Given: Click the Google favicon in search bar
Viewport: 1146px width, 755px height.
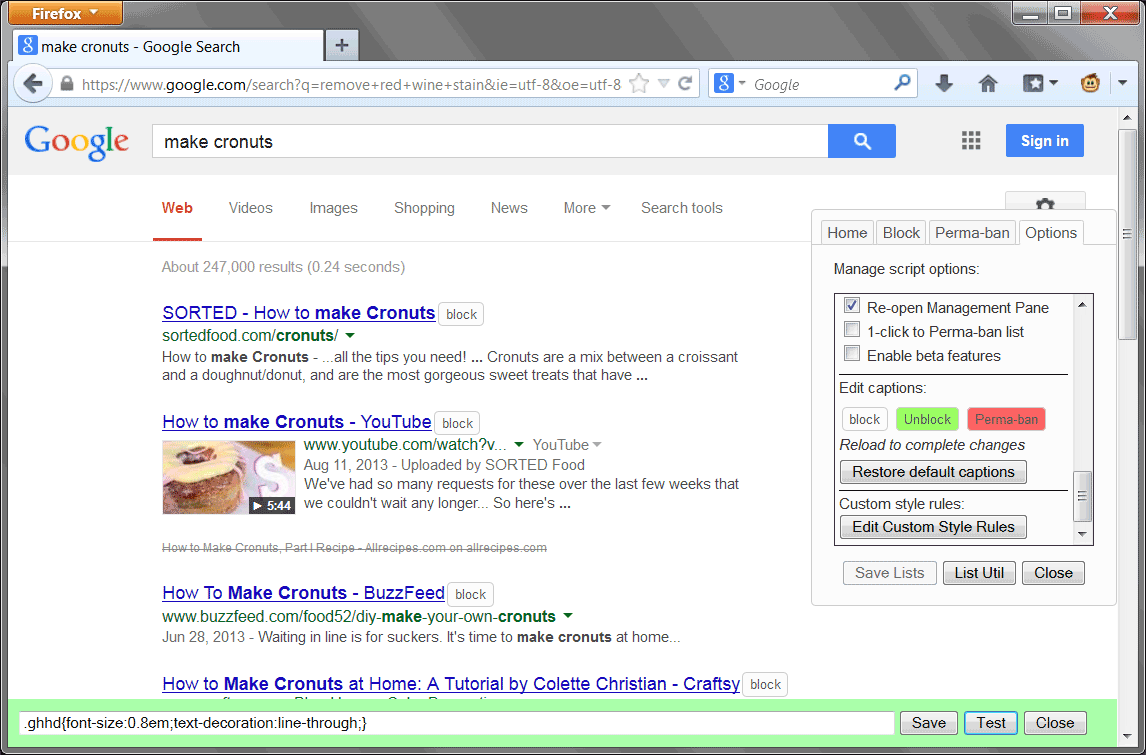Looking at the screenshot, I should pos(724,83).
